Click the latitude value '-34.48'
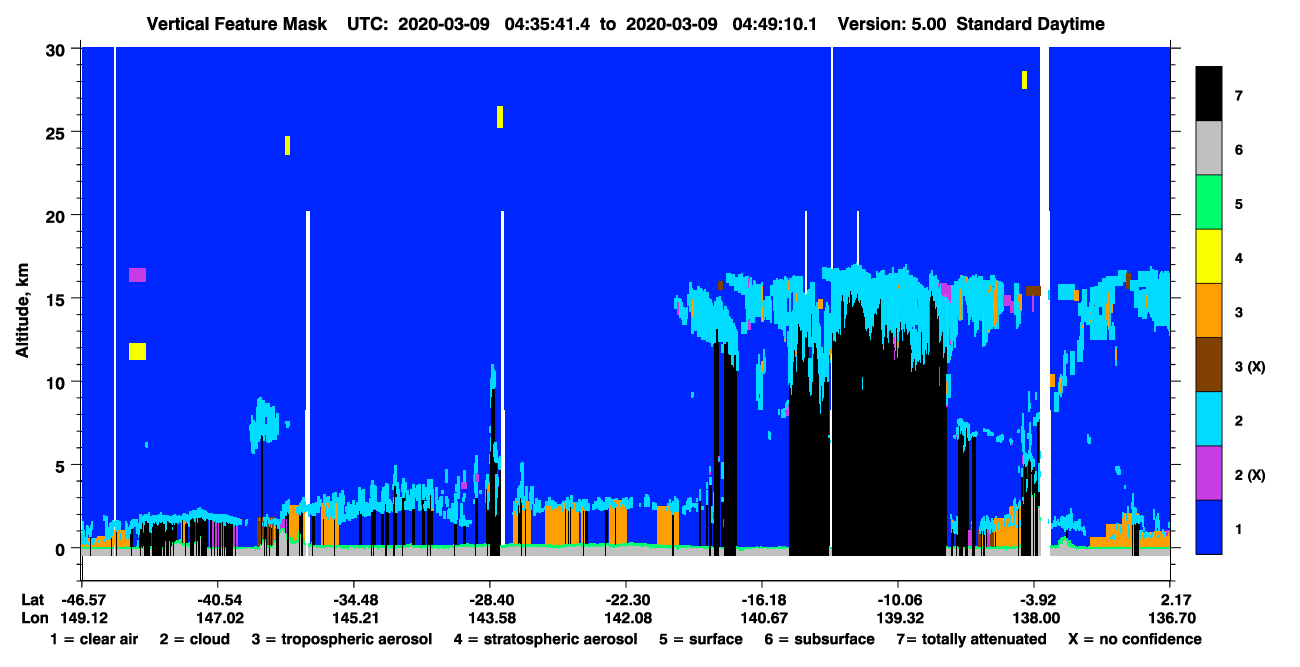The image size is (1300, 667). coord(353,600)
